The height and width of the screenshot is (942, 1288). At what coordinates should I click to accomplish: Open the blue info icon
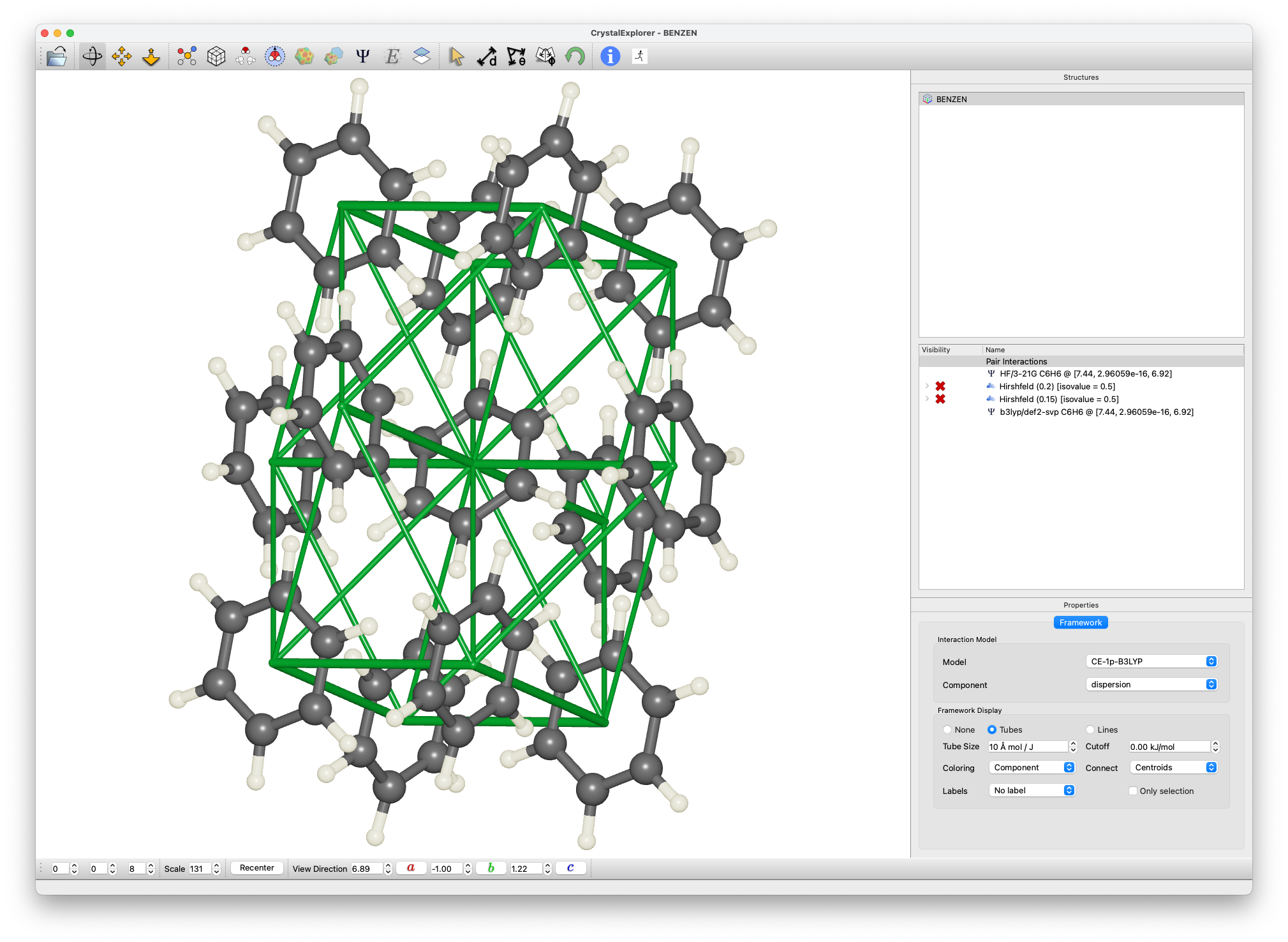tap(610, 57)
